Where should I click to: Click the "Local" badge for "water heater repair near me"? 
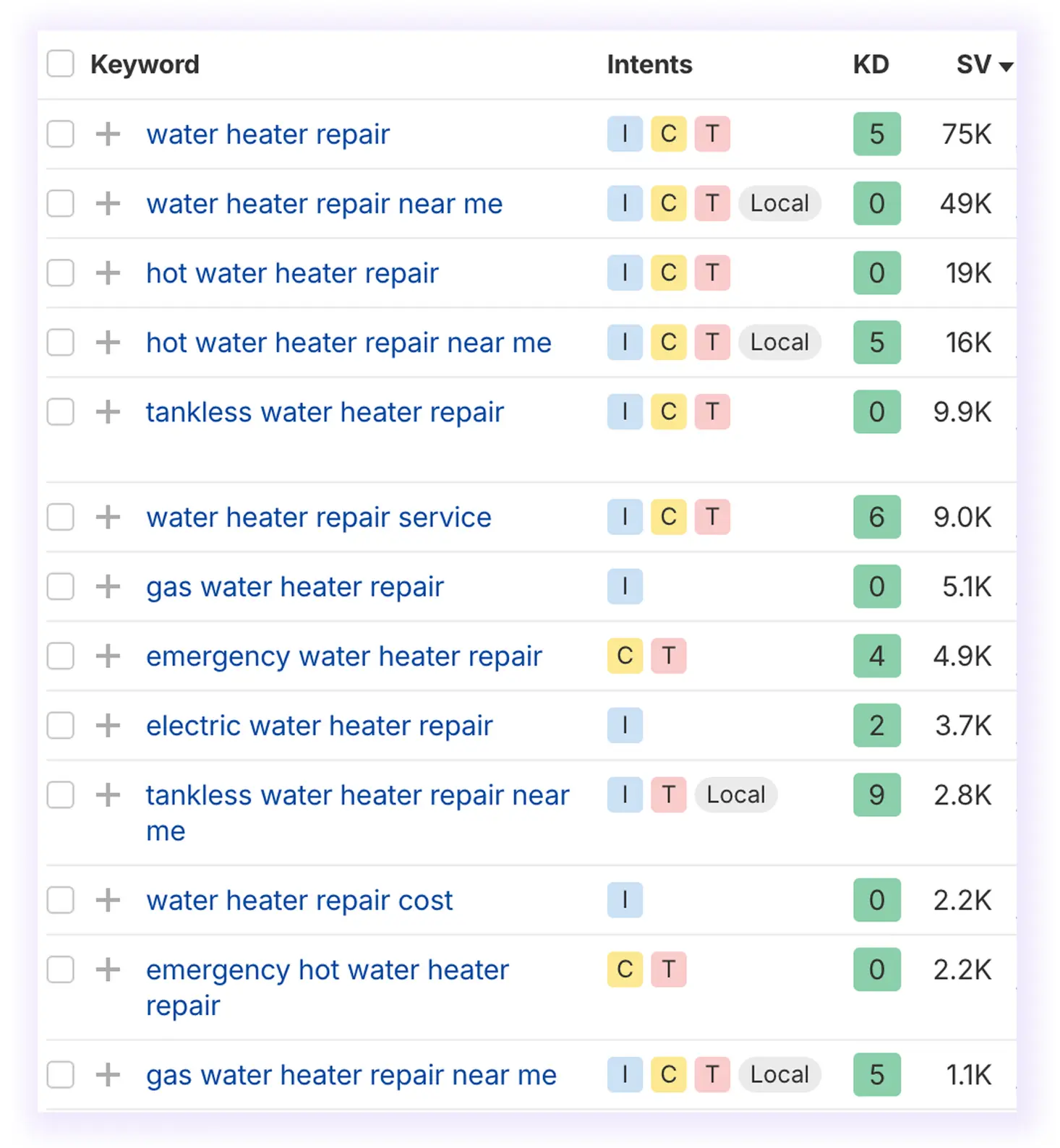tap(779, 204)
